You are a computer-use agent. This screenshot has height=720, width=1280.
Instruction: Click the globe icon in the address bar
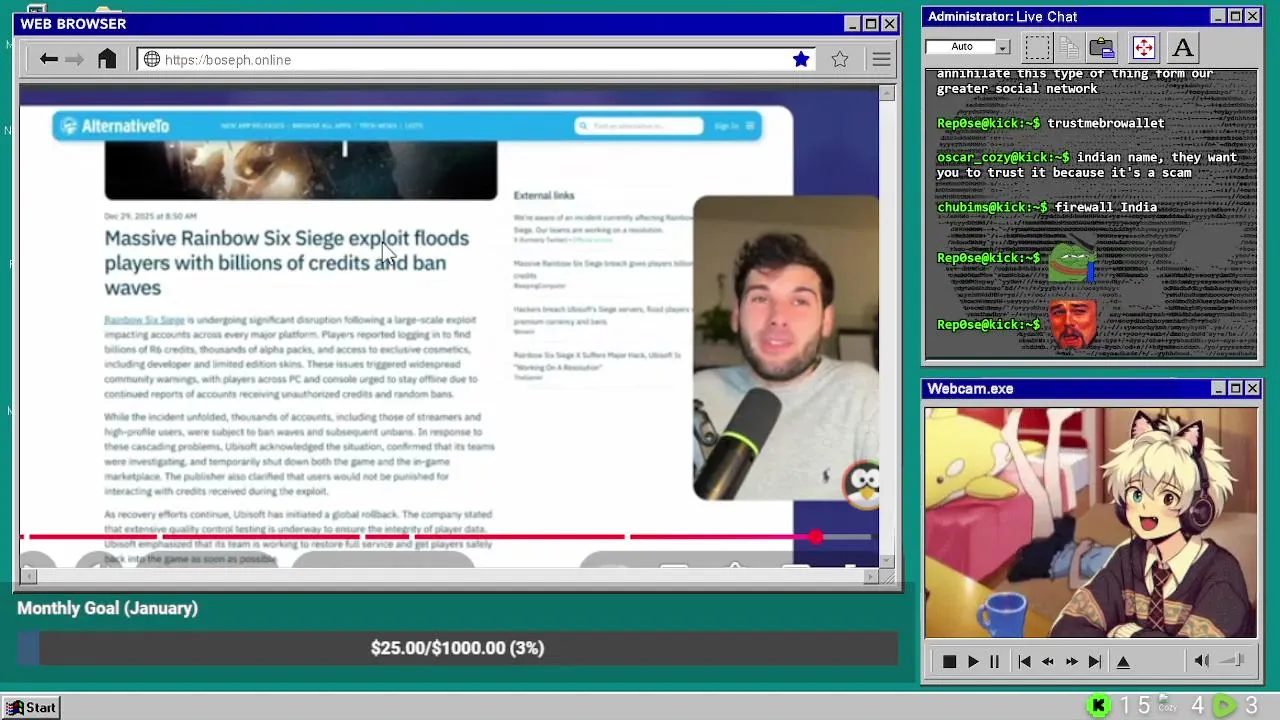[152, 60]
